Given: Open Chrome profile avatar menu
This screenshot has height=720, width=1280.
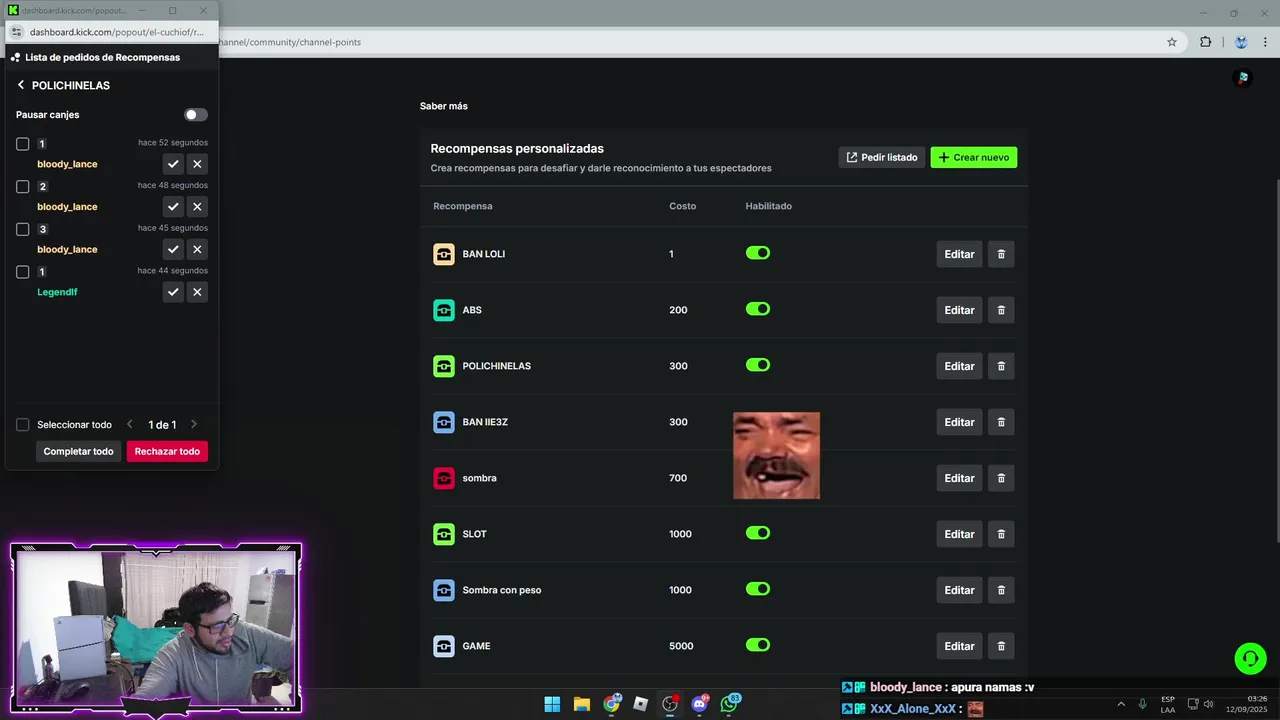Looking at the screenshot, I should 1241,42.
